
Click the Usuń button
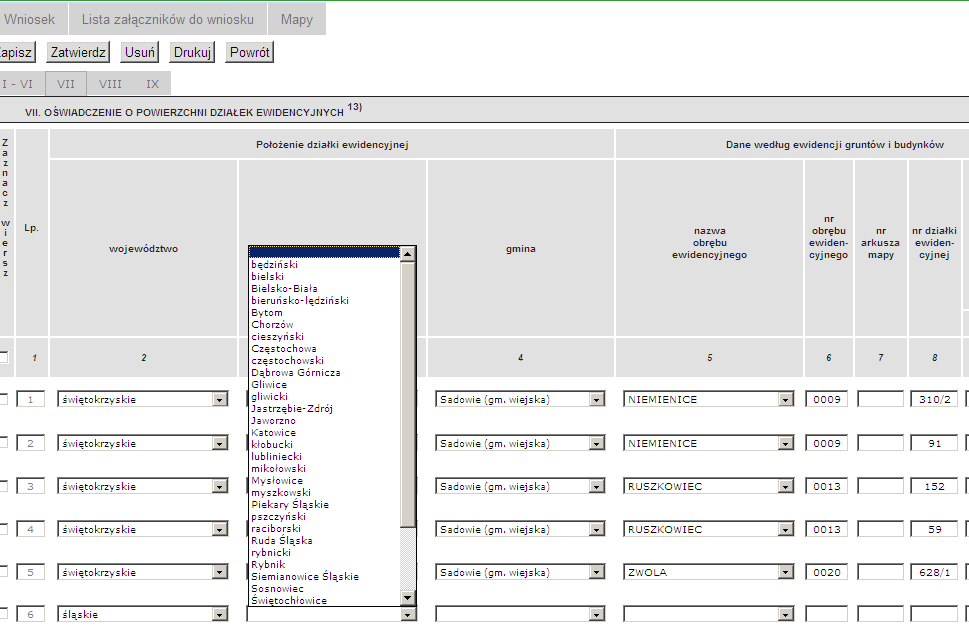click(140, 53)
